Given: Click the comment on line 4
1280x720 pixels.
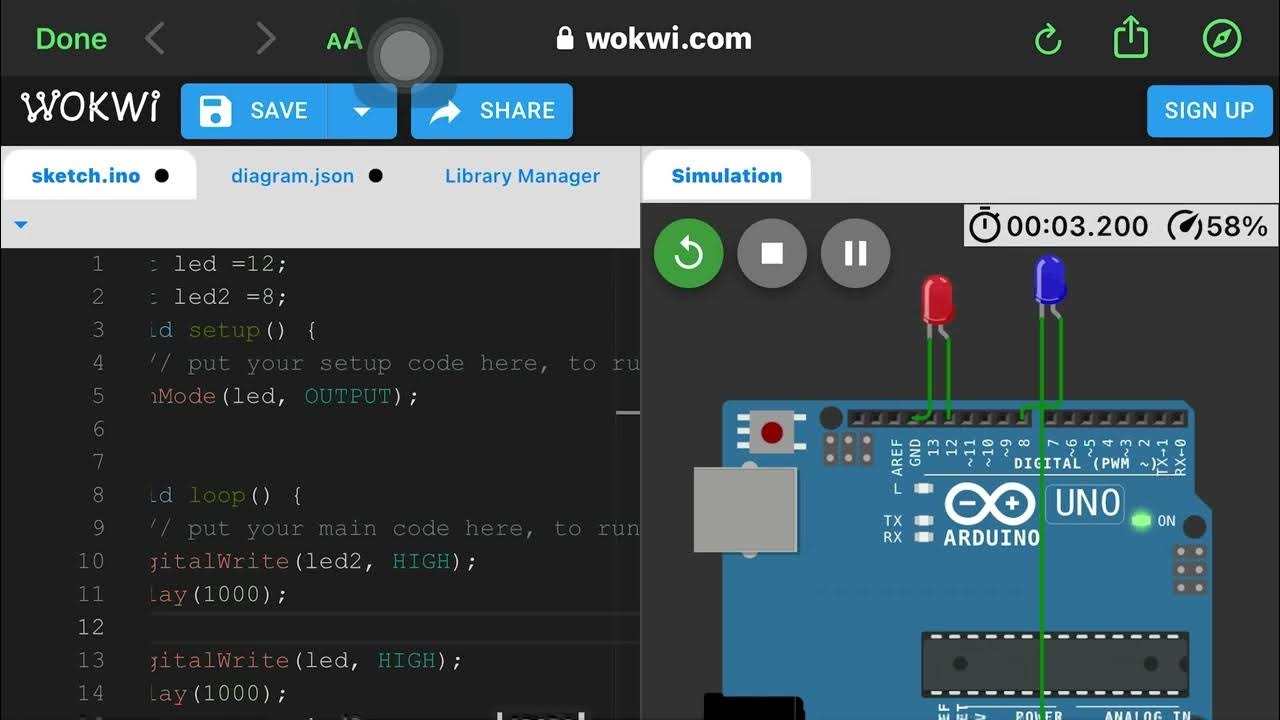Looking at the screenshot, I should (x=395, y=363).
